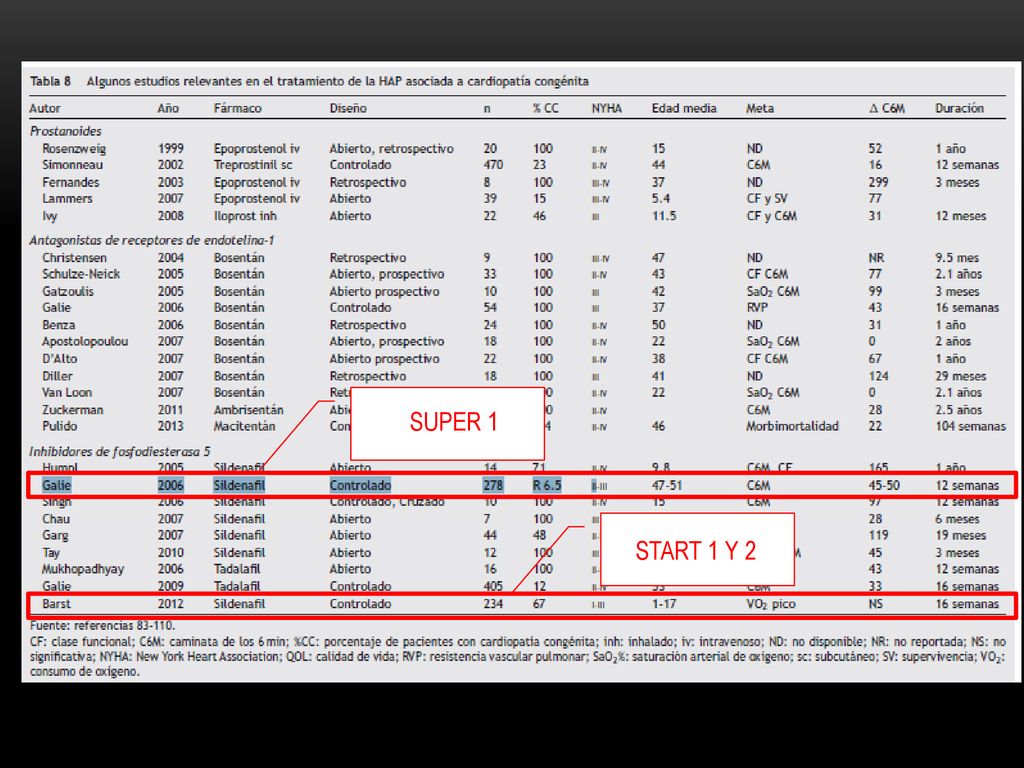Click the author name "Schulze-Neick"

(81, 274)
